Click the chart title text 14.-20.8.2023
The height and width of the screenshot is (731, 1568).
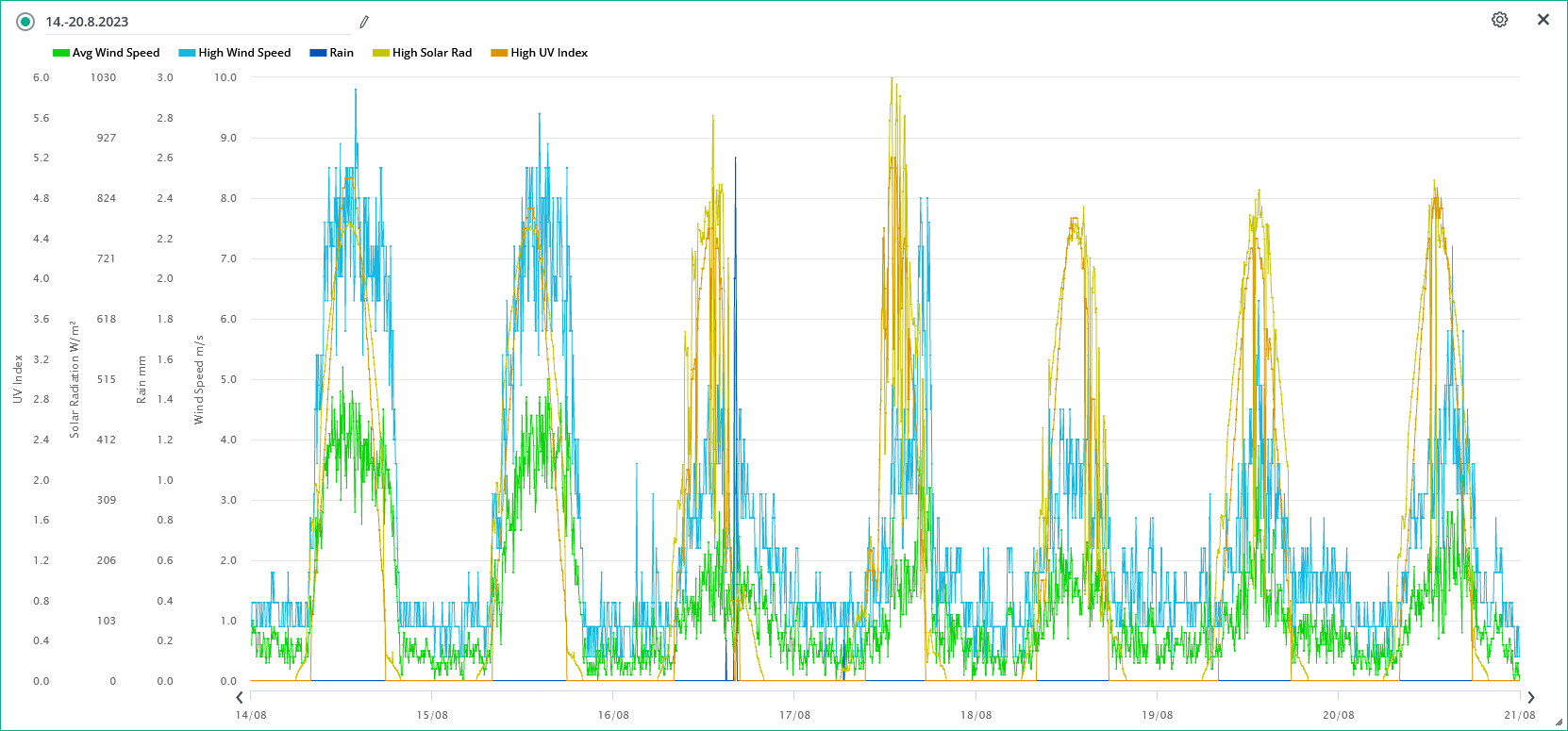[x=87, y=22]
